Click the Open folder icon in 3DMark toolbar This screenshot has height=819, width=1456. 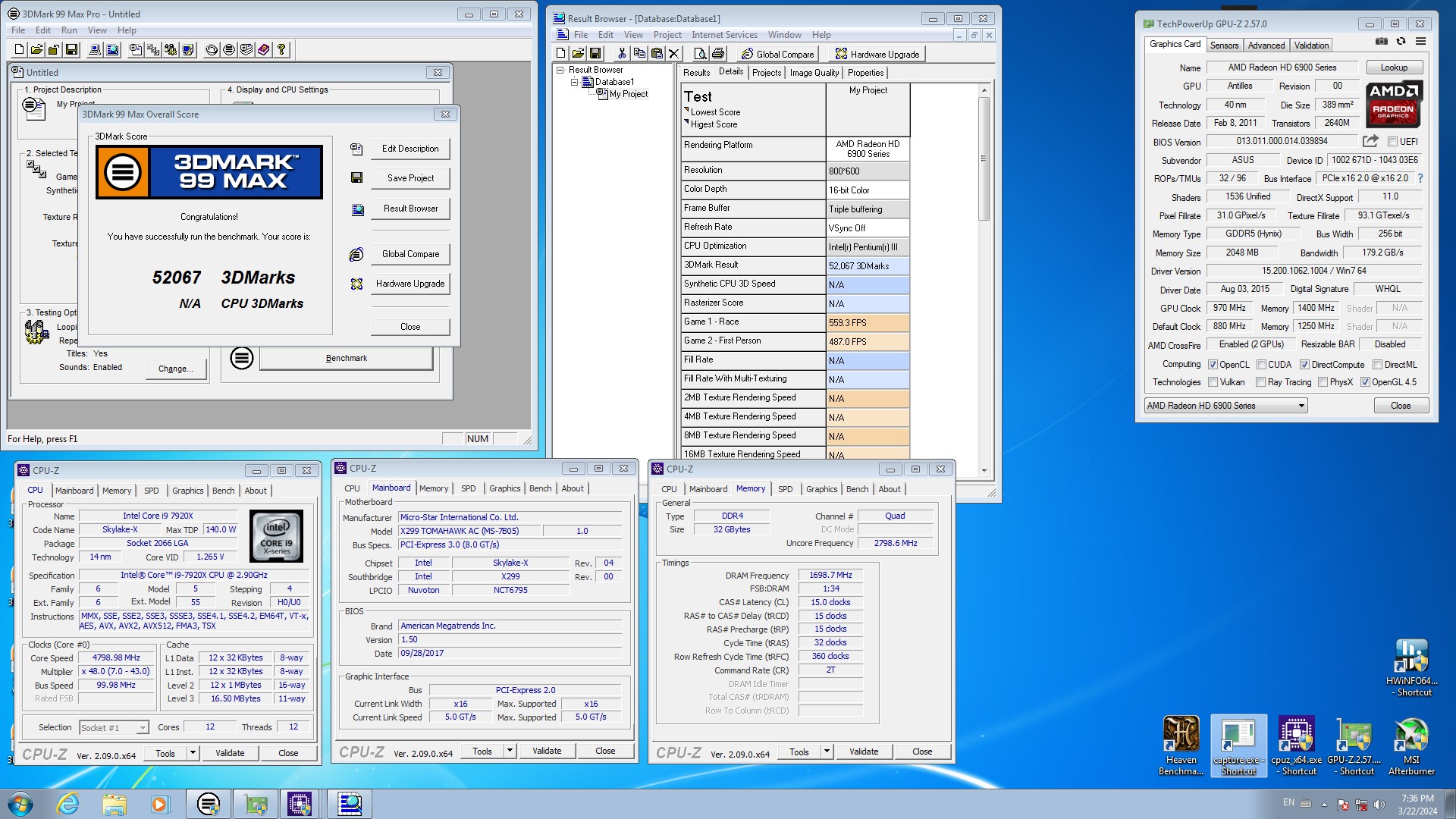click(37, 50)
